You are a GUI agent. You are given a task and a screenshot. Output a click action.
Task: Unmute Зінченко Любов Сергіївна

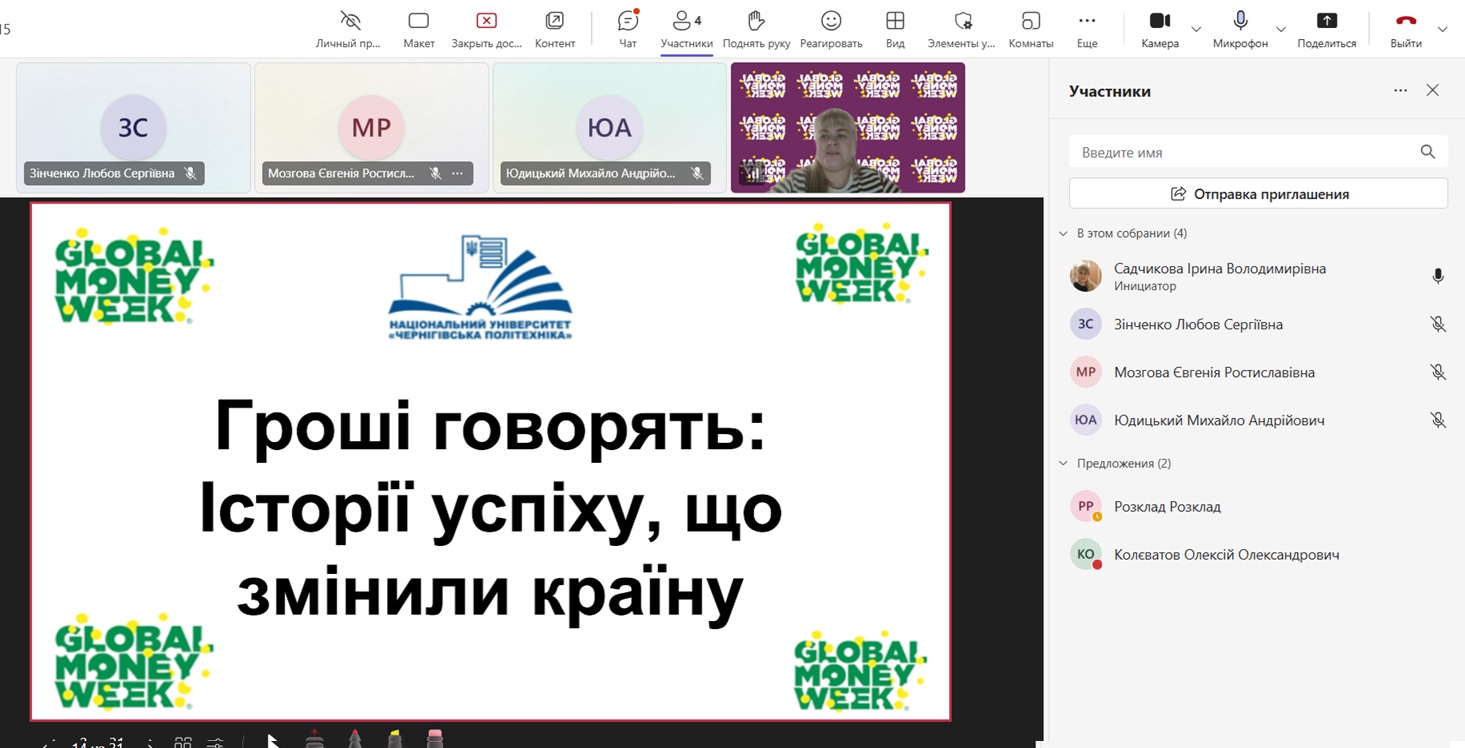(1438, 324)
